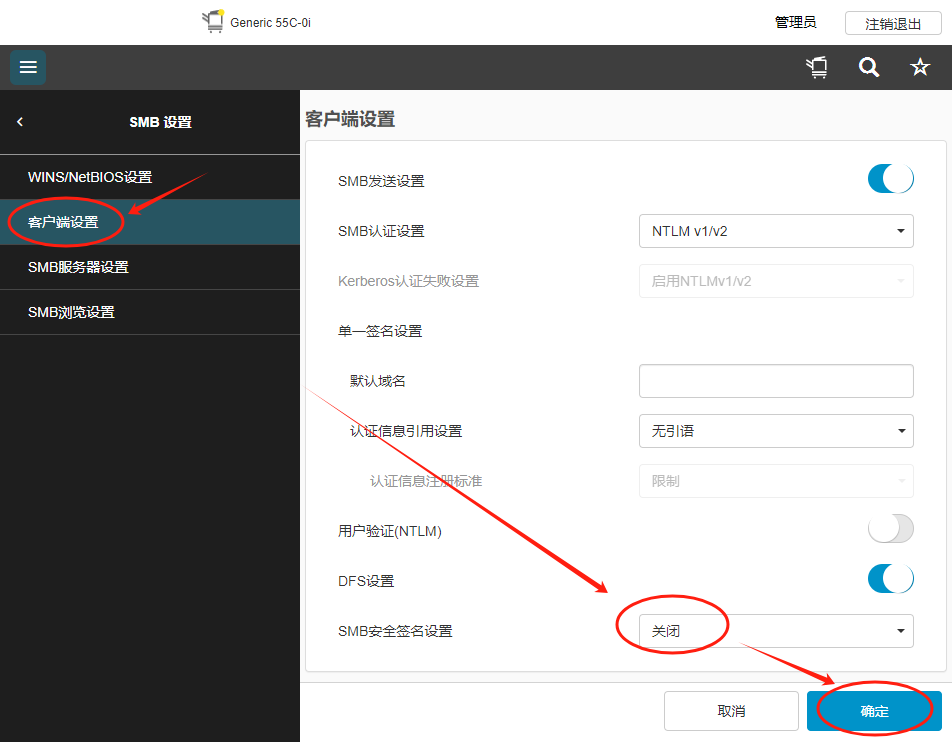Open SMB安全签名设置 dropdown

click(775, 631)
